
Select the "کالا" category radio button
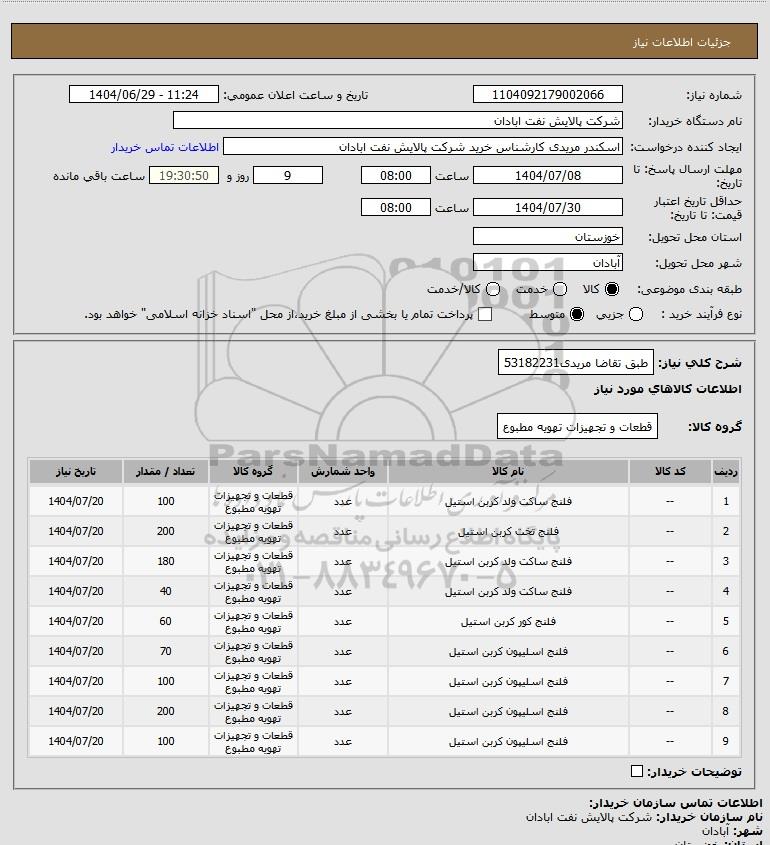click(x=612, y=289)
